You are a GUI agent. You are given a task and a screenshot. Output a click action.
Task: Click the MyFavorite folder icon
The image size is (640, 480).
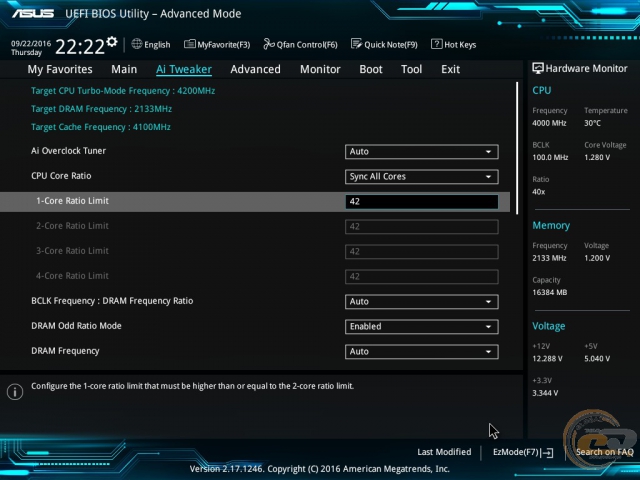pyautogui.click(x=190, y=44)
